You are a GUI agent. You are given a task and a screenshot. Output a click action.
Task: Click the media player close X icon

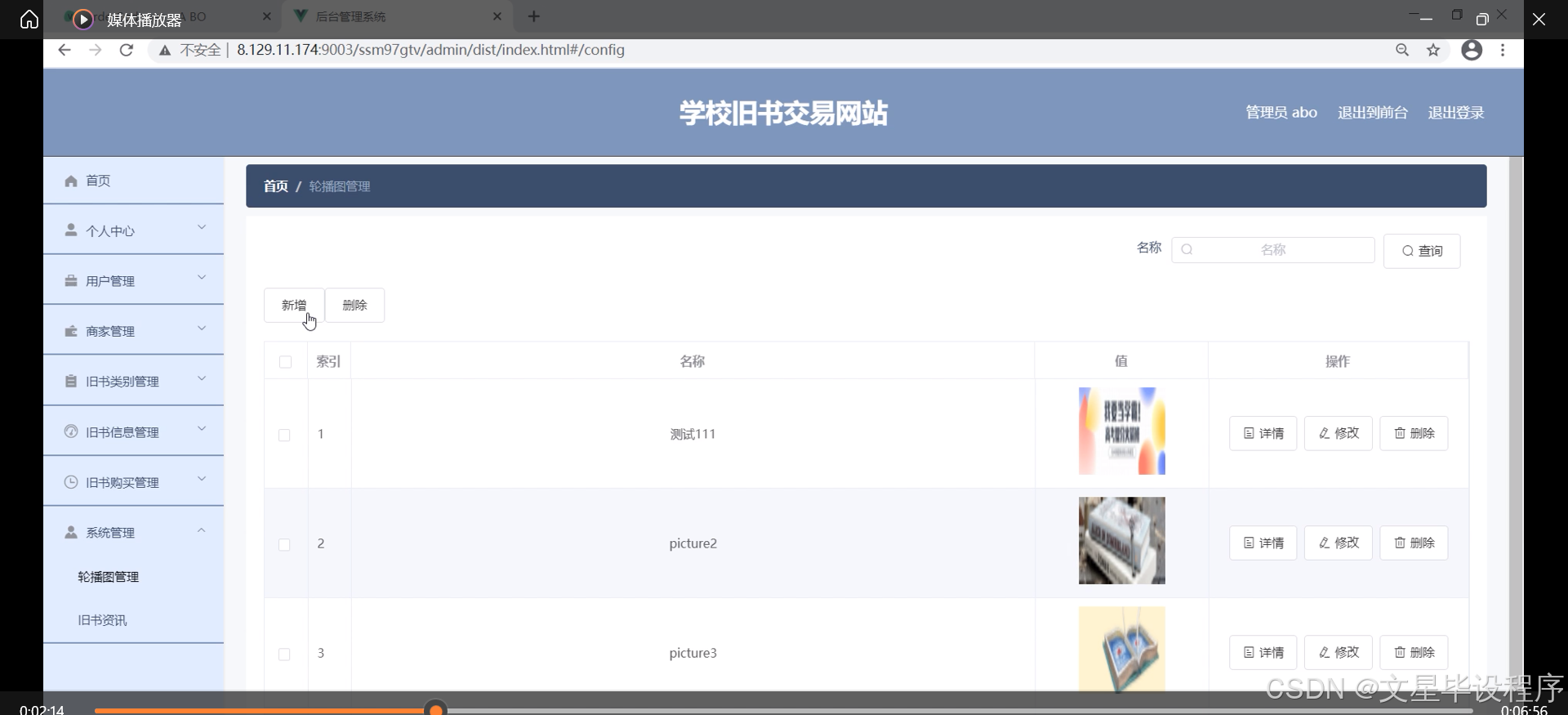(1539, 19)
